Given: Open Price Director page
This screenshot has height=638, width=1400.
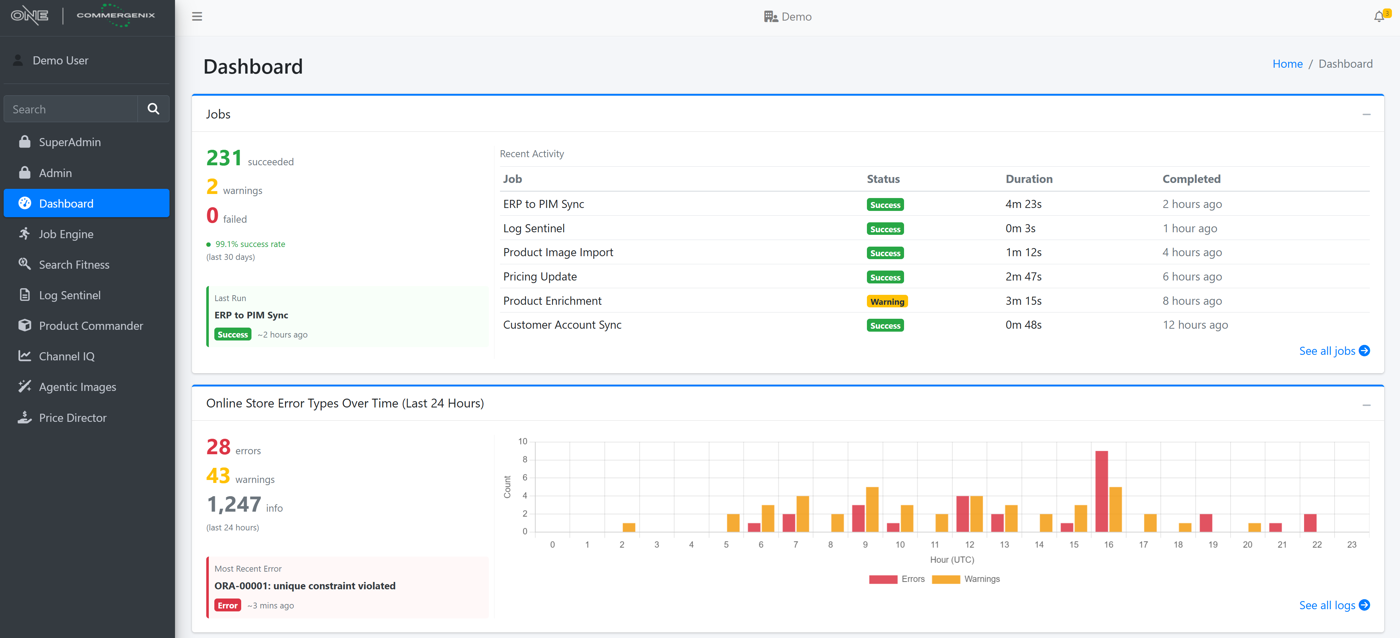Looking at the screenshot, I should pos(87,417).
